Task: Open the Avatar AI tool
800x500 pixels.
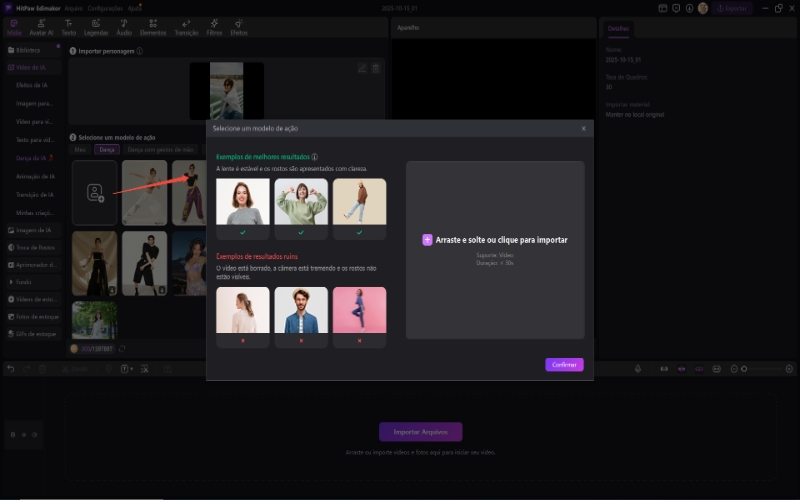Action: point(41,28)
